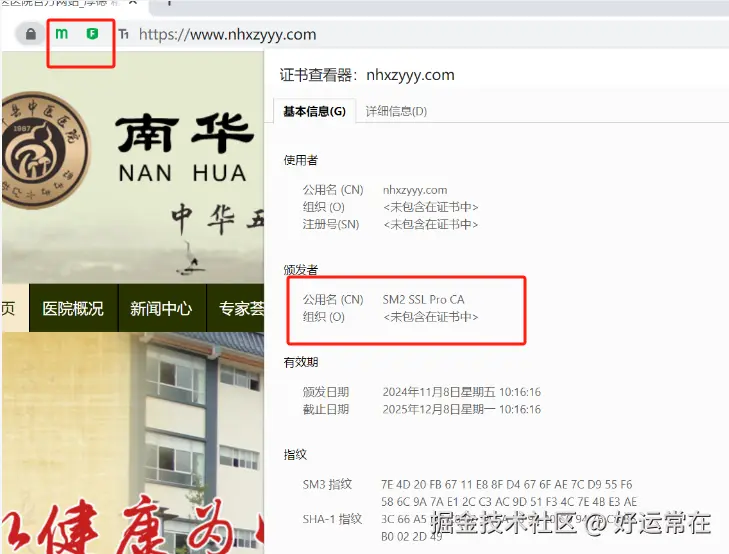Screen dimensions: 729x554
Task: Switch to the 基本信息(G) tab
Action: [314, 112]
